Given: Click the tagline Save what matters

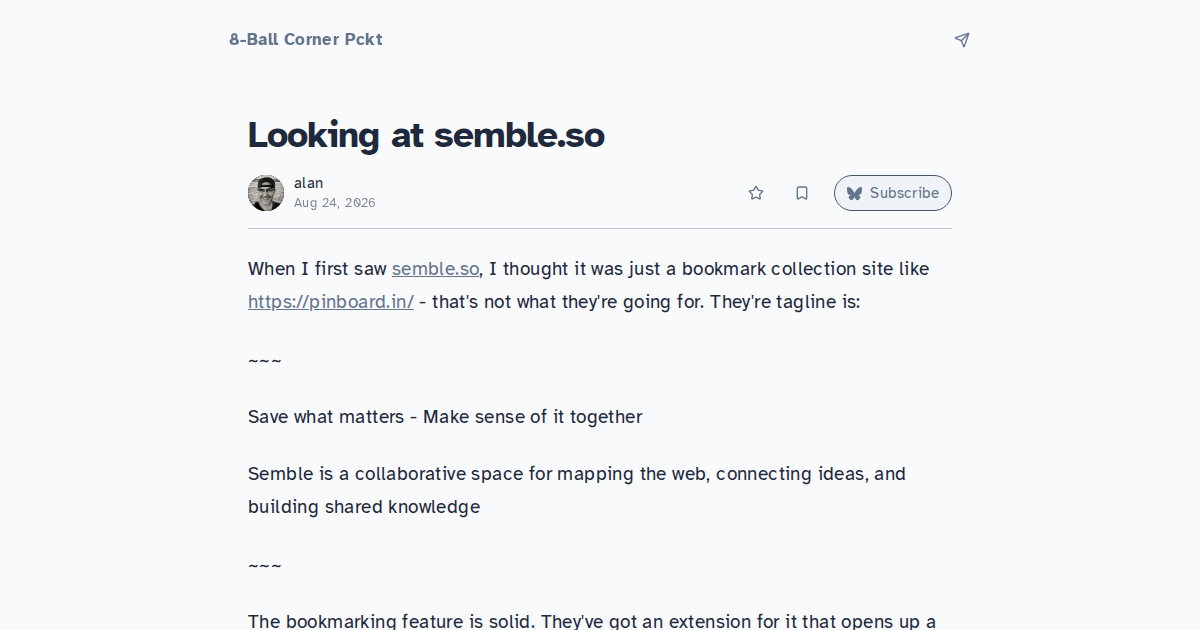Looking at the screenshot, I should click(326, 417).
